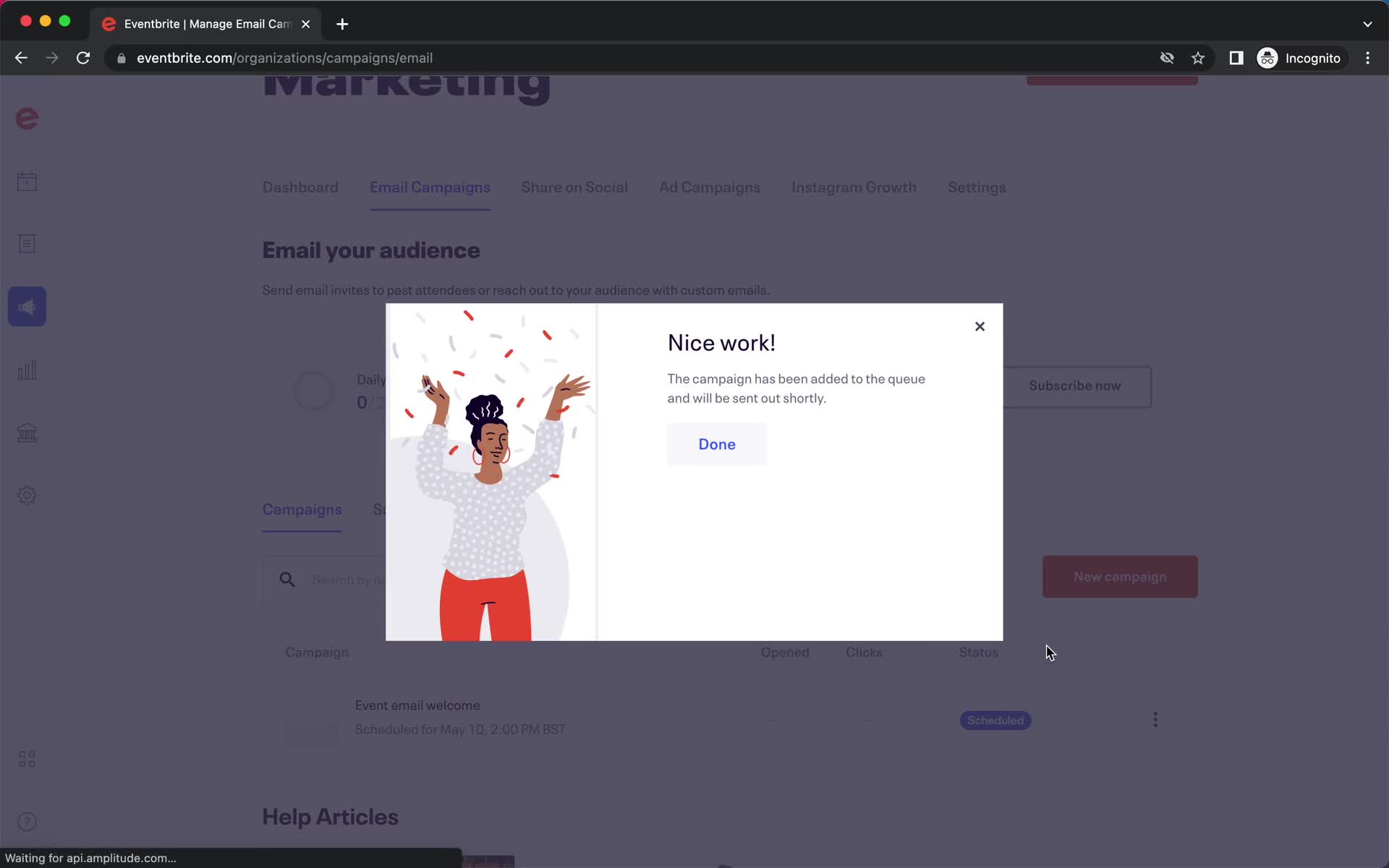1389x868 pixels.
Task: Click the bar chart analytics icon in sidebar
Action: tap(27, 369)
